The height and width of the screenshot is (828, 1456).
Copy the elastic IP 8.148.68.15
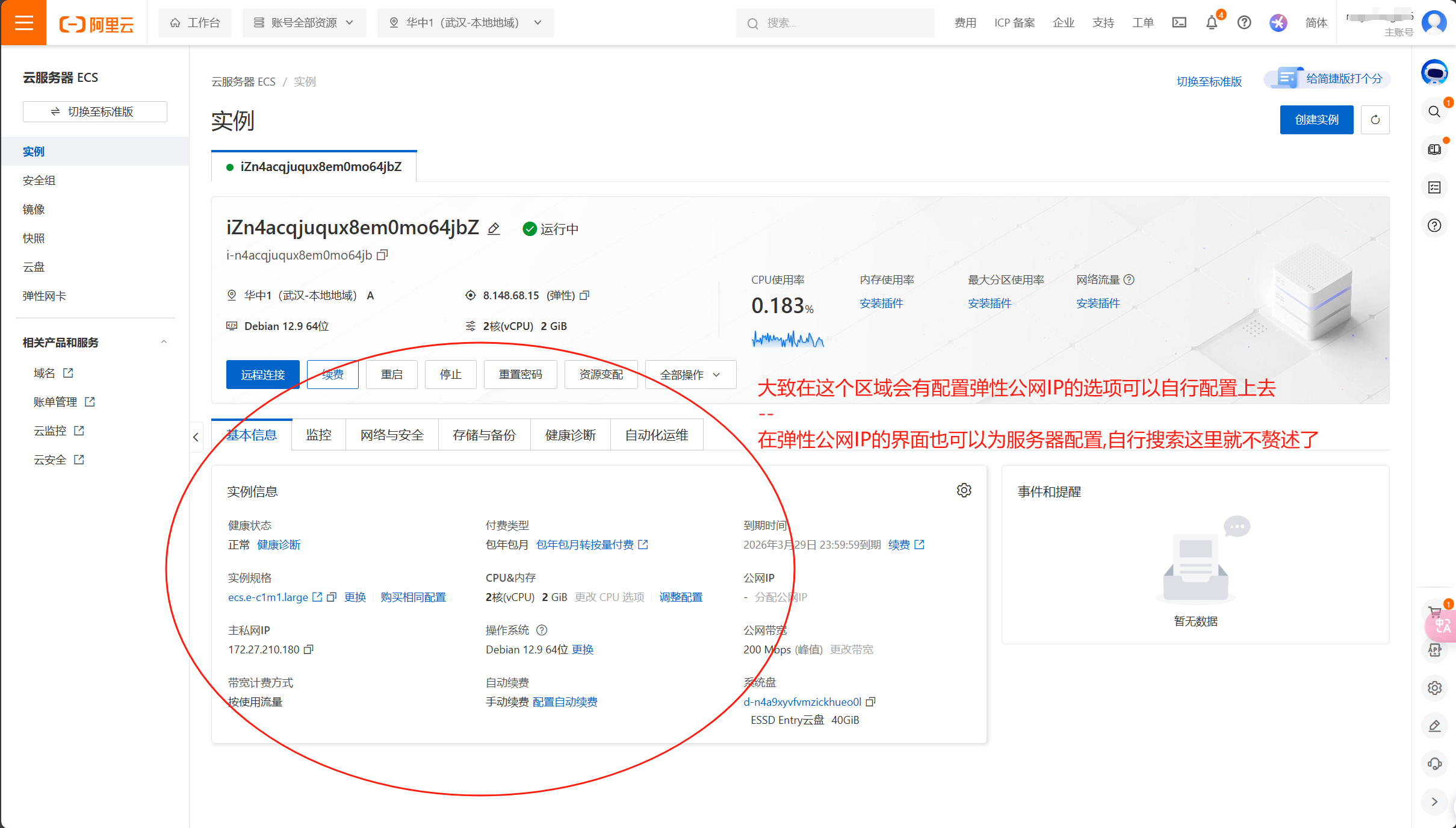(584, 296)
